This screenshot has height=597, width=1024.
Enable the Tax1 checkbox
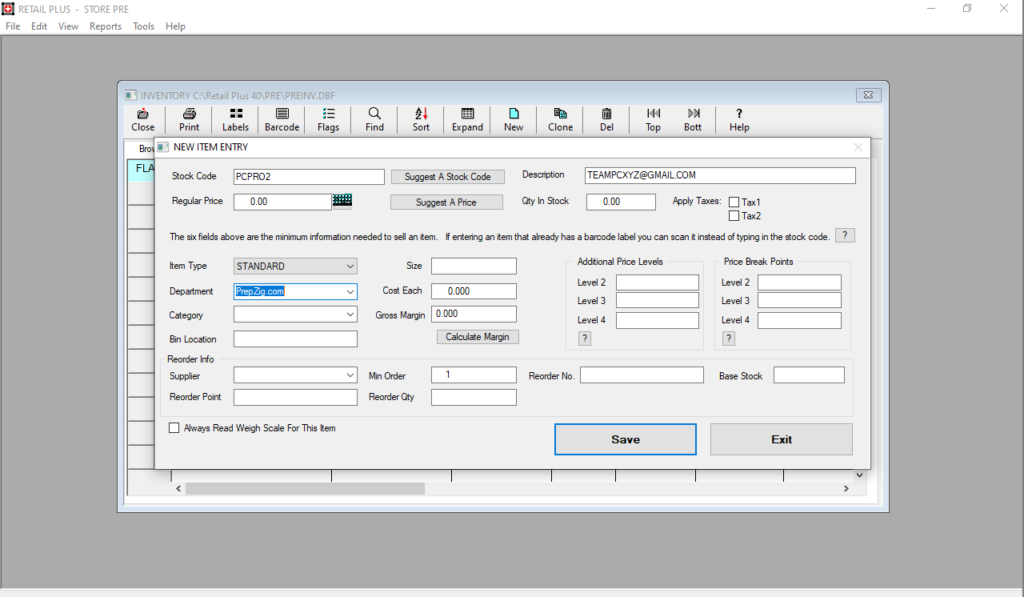734,202
